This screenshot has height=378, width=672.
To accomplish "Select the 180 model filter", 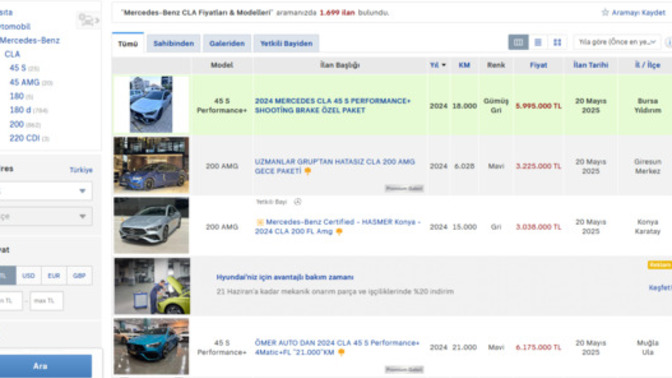I will (17, 96).
